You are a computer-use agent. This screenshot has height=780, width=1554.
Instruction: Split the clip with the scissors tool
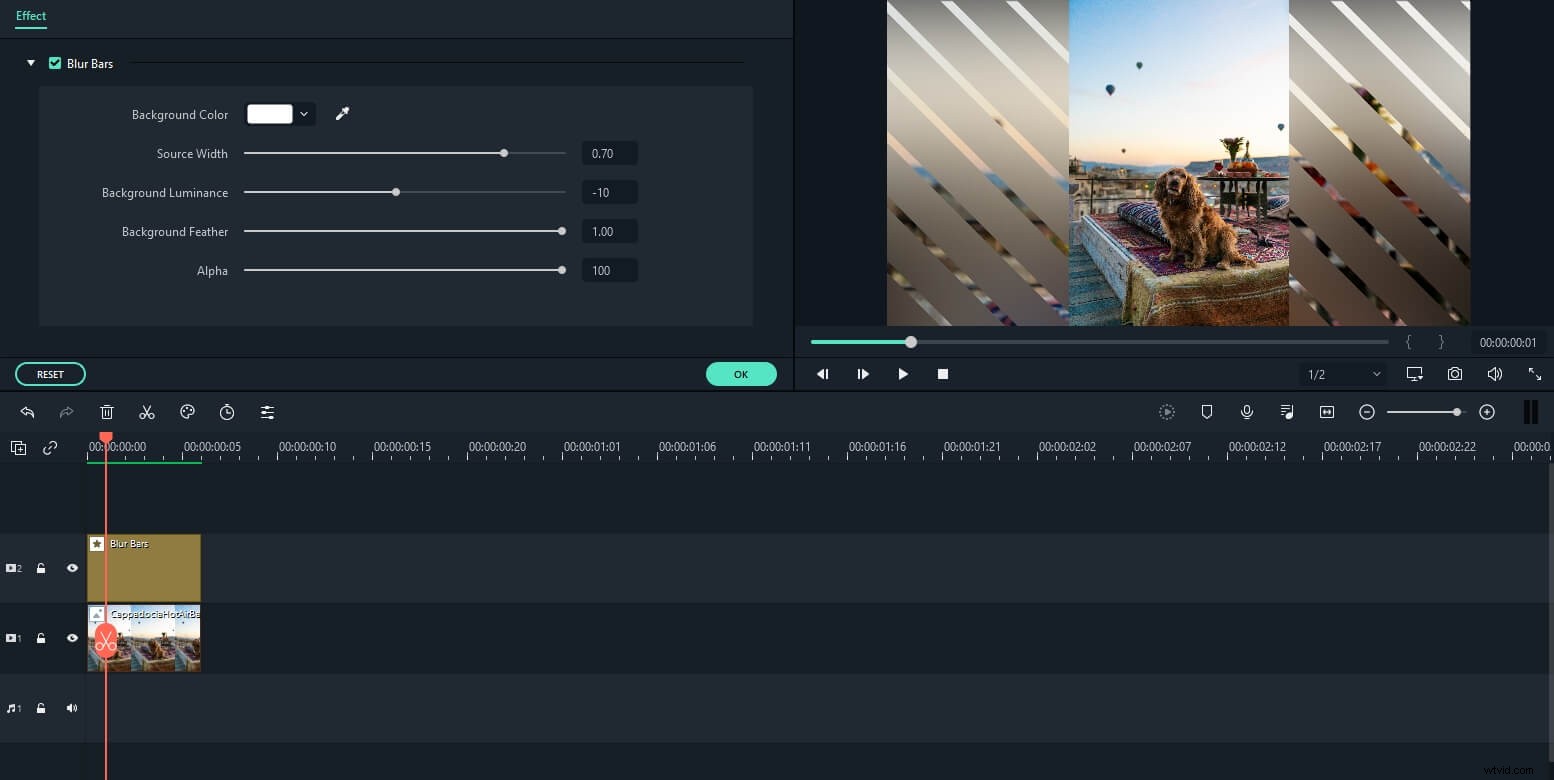click(x=147, y=411)
